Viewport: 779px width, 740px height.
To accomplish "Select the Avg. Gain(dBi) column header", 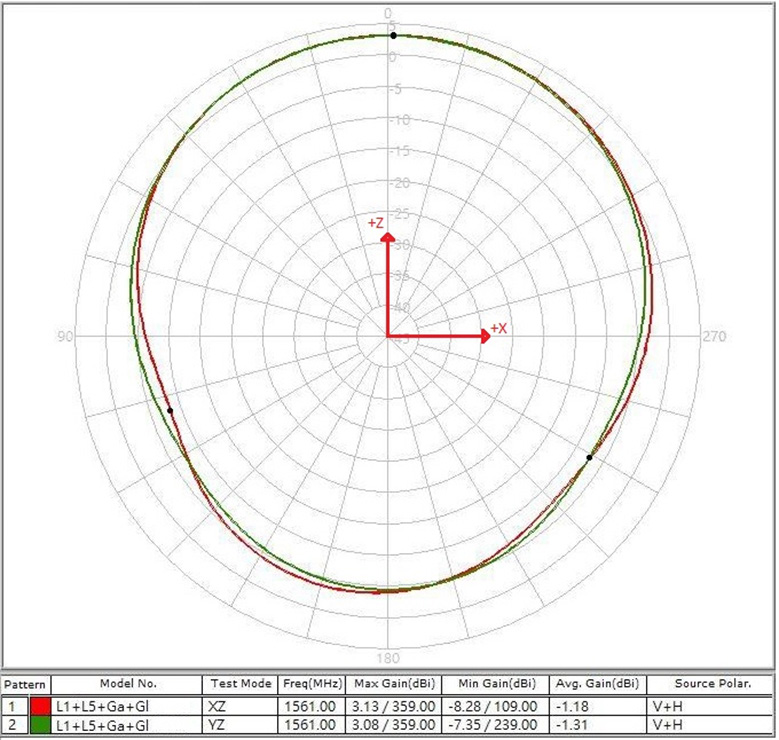I will pyautogui.click(x=596, y=685).
